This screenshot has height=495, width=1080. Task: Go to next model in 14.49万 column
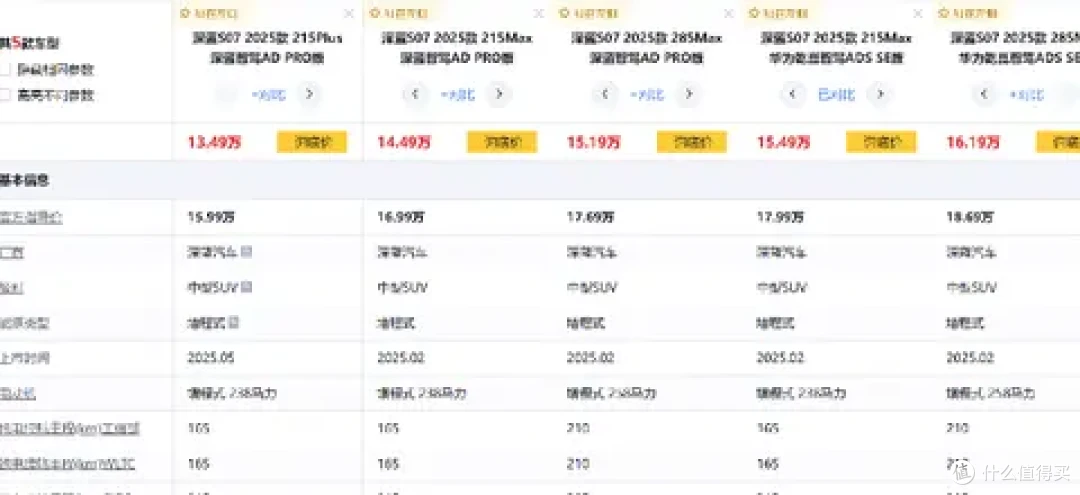pos(499,94)
